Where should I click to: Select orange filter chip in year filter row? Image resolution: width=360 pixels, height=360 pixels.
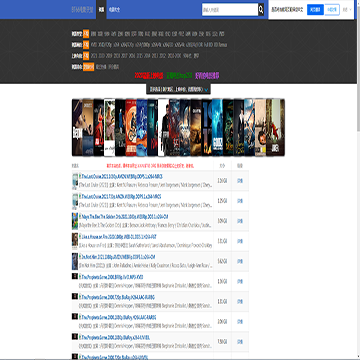point(86,56)
